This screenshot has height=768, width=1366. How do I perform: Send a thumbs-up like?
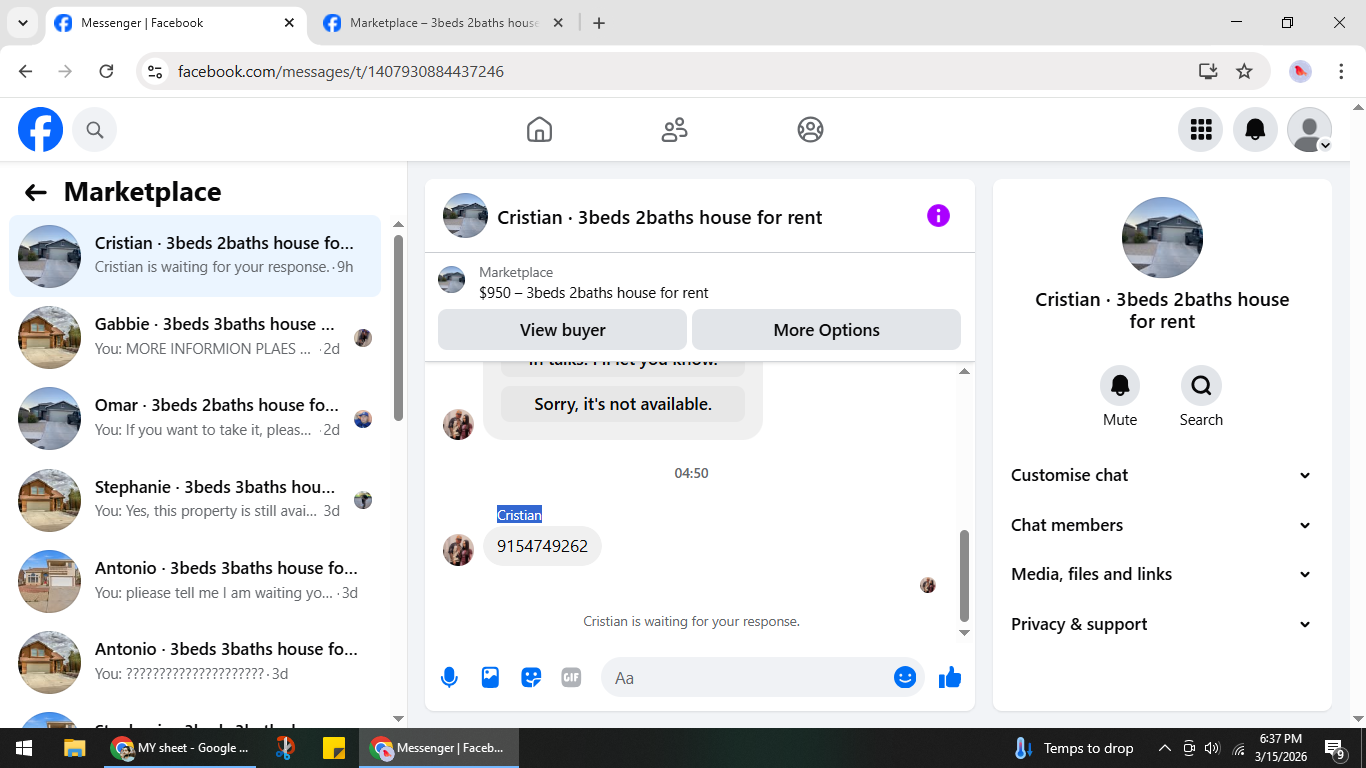[950, 677]
